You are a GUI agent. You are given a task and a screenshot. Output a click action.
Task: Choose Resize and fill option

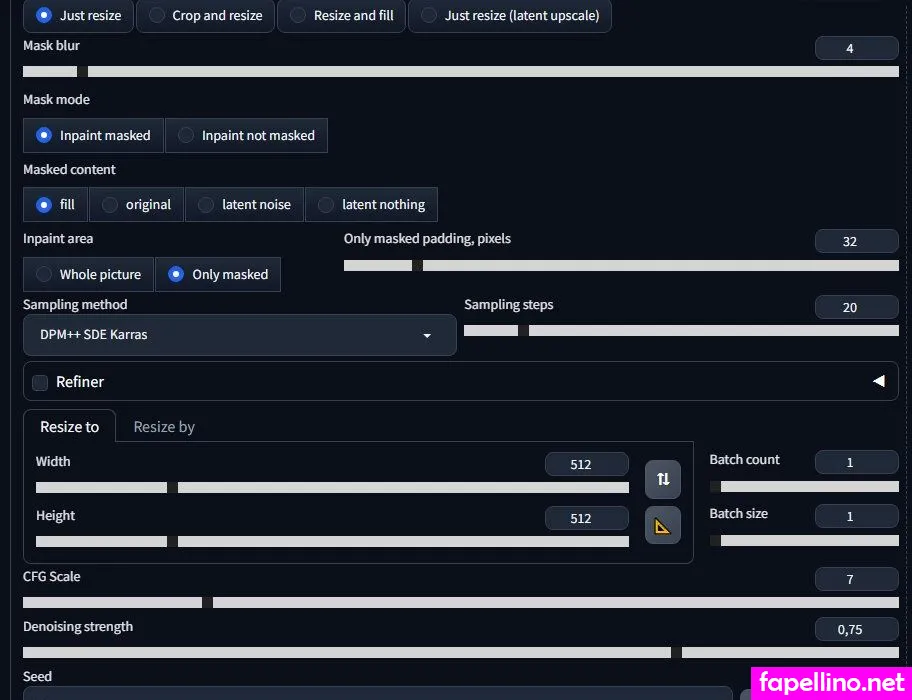click(341, 16)
